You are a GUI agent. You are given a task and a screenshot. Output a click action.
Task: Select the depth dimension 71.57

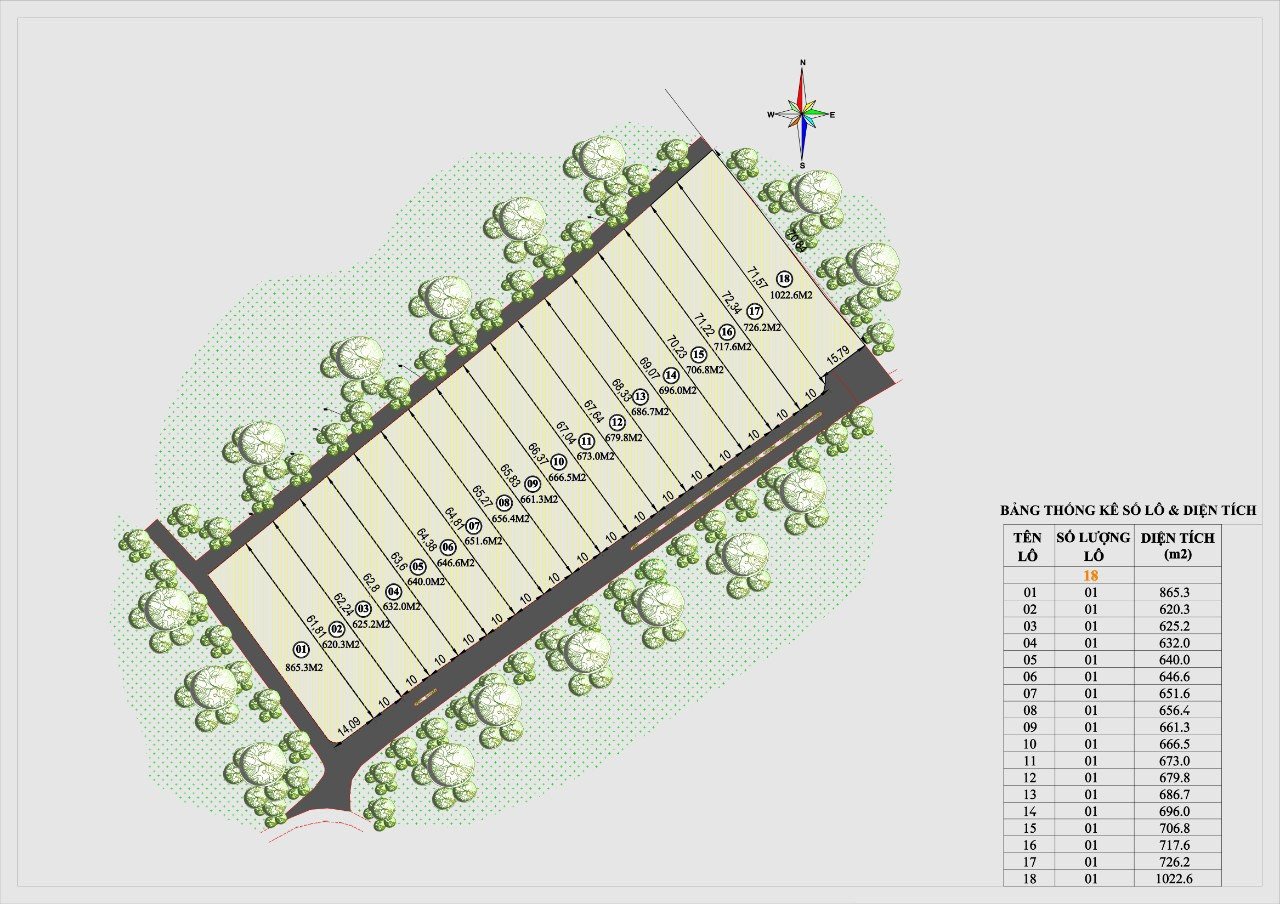pyautogui.click(x=759, y=278)
